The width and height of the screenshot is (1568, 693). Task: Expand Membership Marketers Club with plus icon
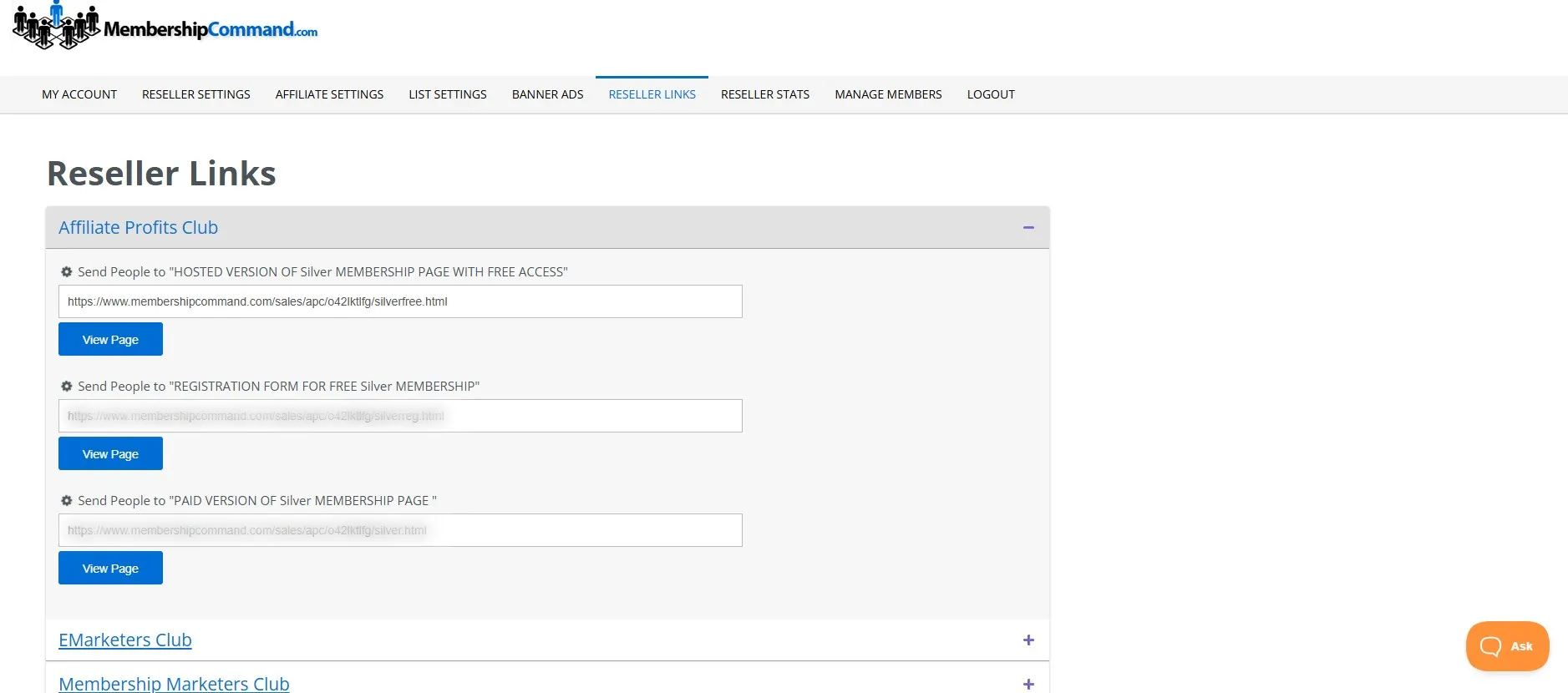pyautogui.click(x=1028, y=684)
